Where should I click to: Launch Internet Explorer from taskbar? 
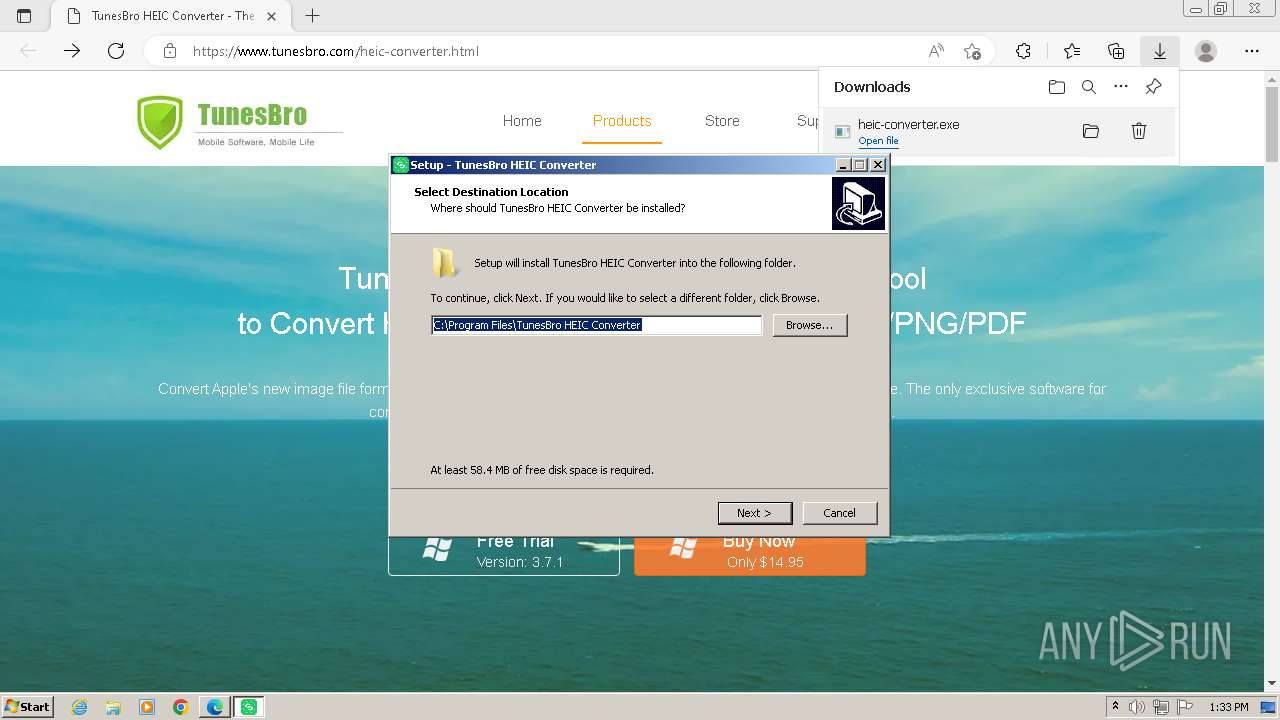click(80, 707)
